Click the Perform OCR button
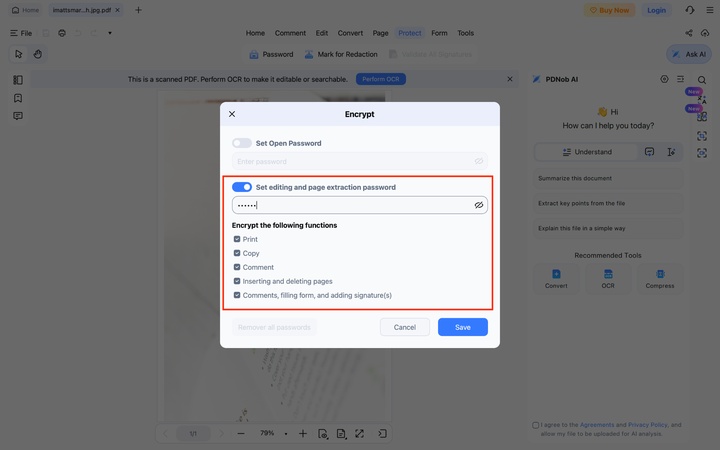The height and width of the screenshot is (450, 720). [x=381, y=79]
